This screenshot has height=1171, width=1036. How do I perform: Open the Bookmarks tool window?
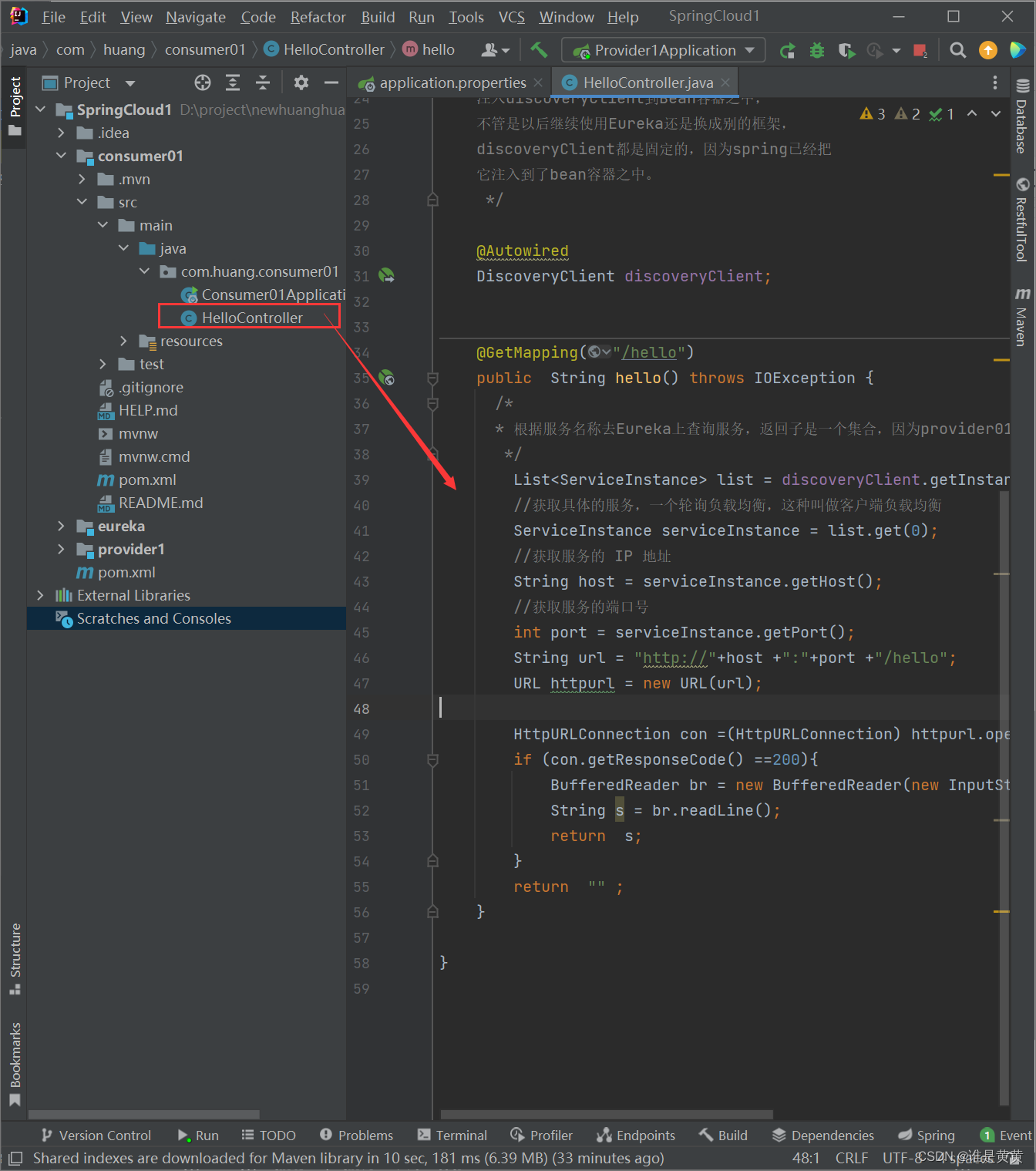click(x=15, y=1064)
